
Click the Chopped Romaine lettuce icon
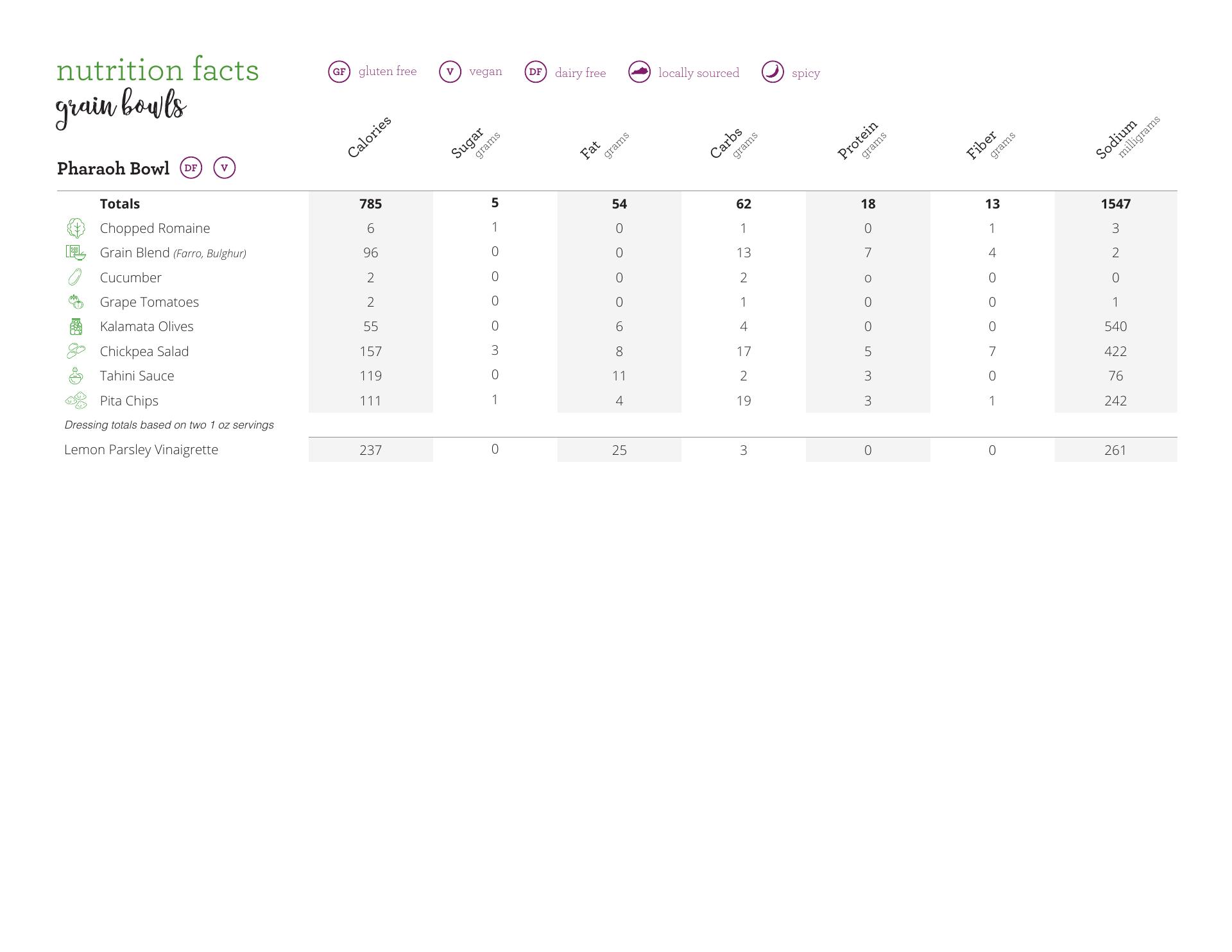coord(76,228)
